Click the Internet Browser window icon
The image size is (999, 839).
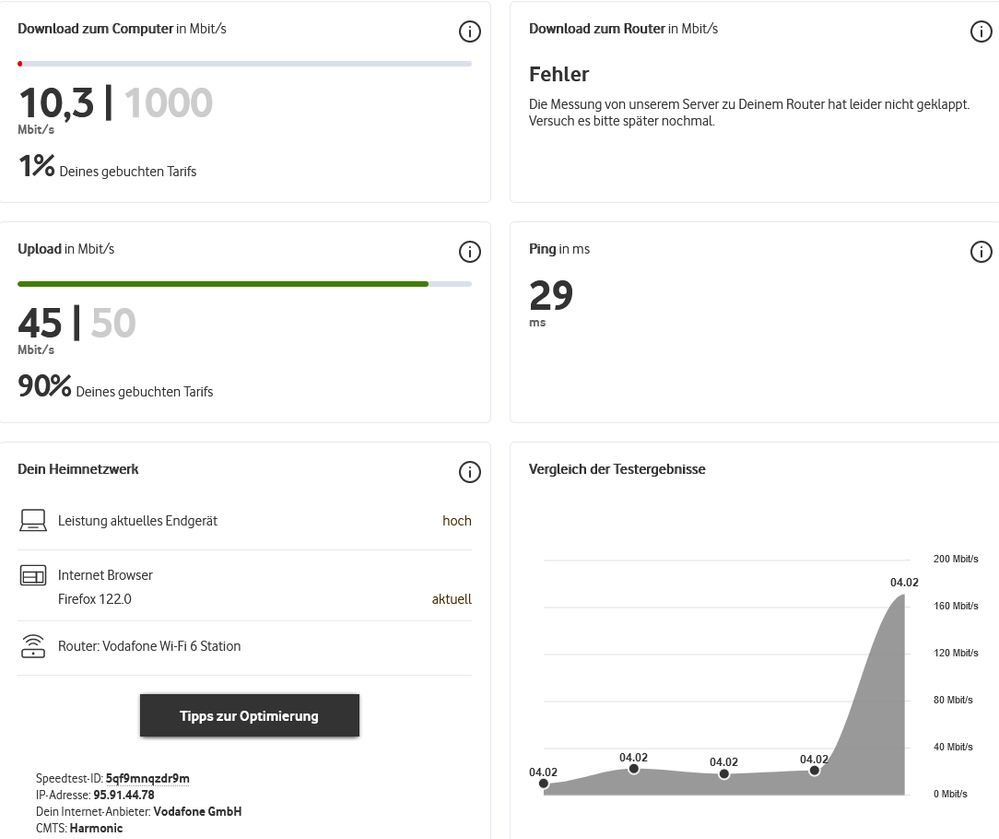pos(33,576)
